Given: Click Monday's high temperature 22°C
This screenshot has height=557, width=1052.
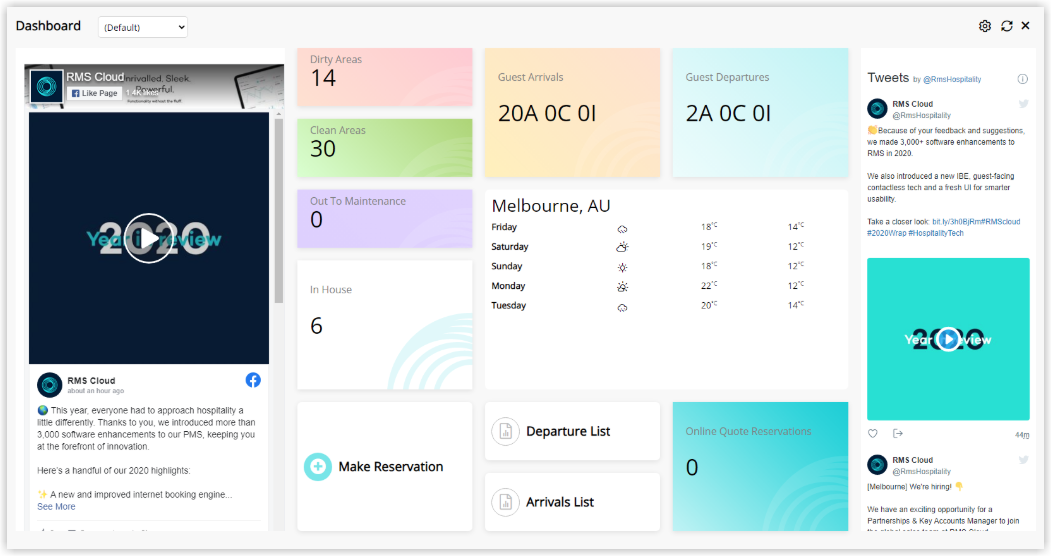Looking at the screenshot, I should pyautogui.click(x=709, y=285).
